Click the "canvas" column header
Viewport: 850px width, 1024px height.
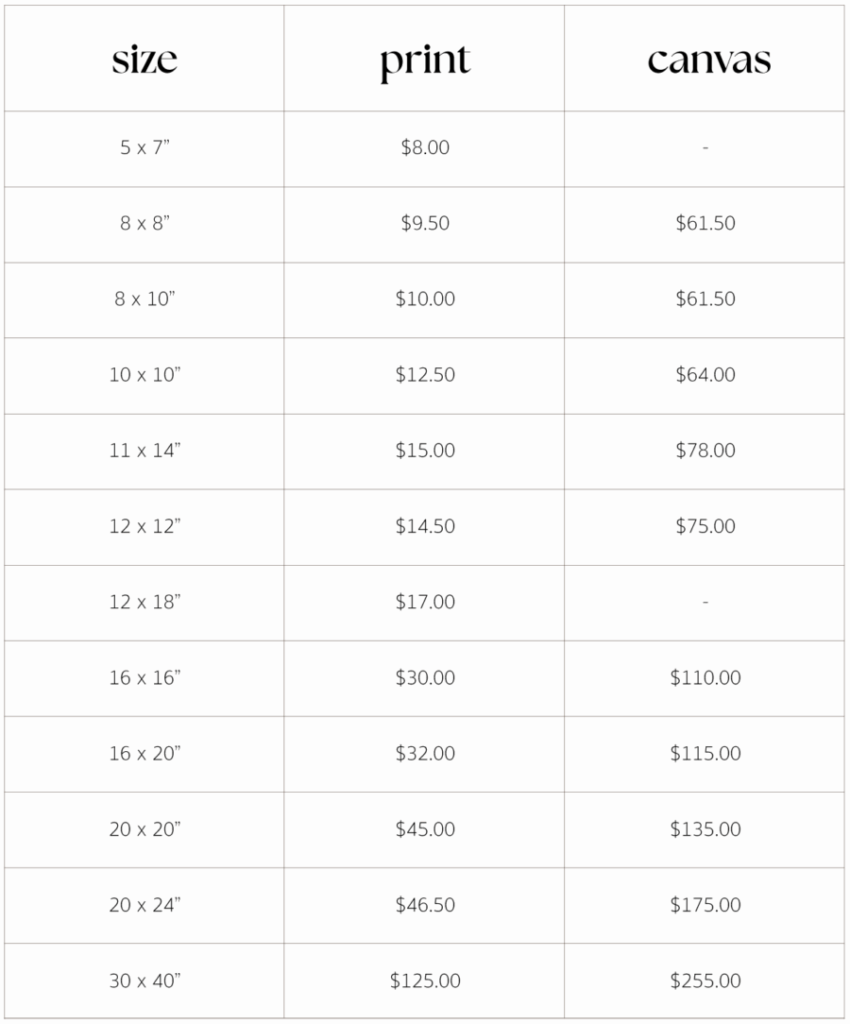[x=708, y=60]
